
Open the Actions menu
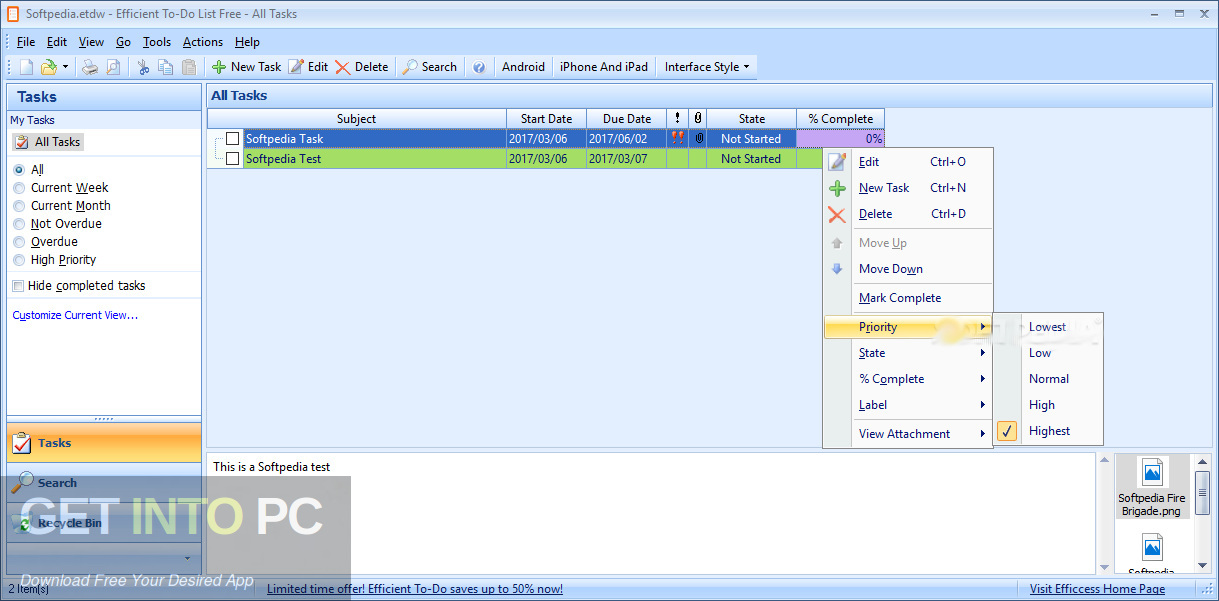click(x=203, y=42)
